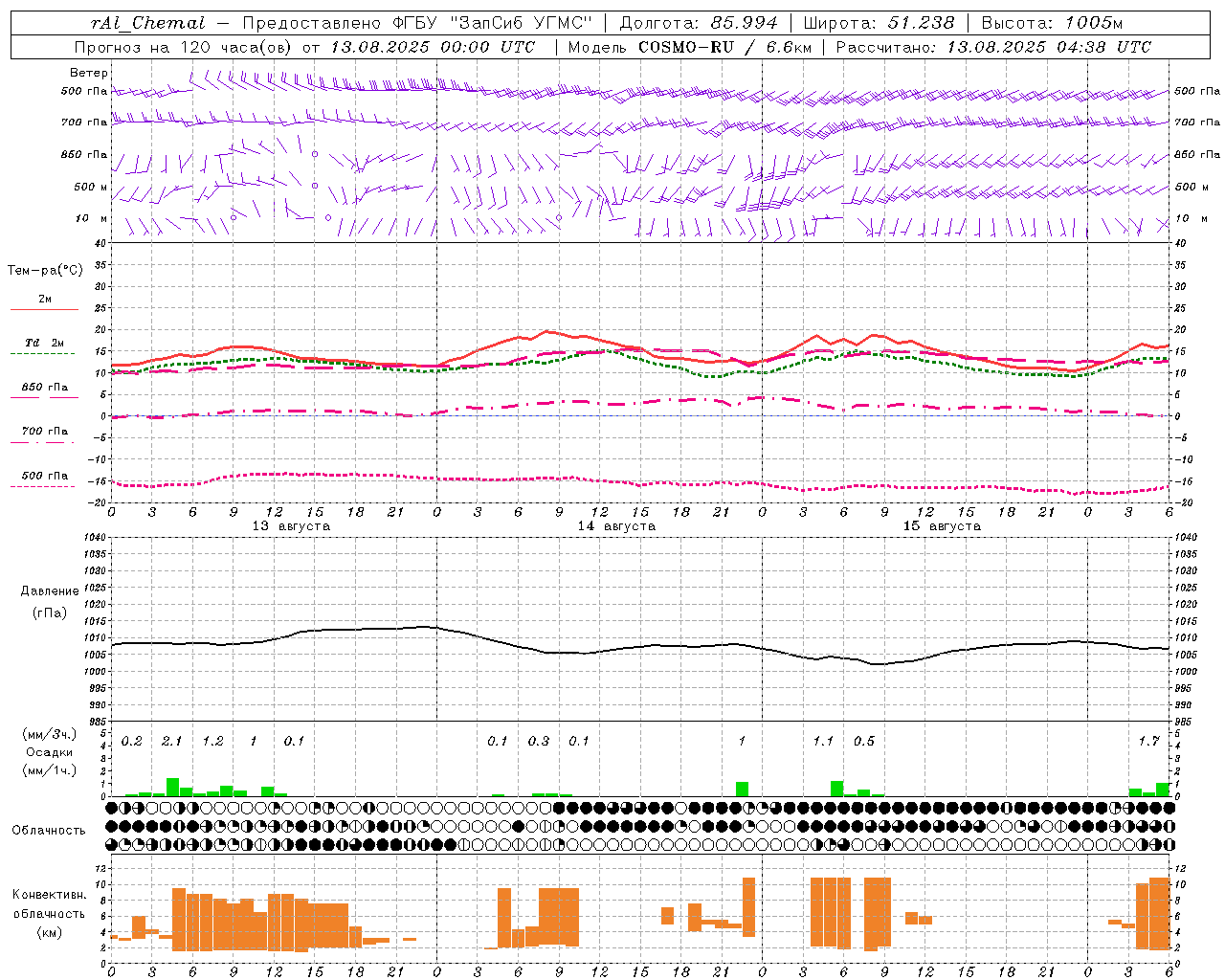Select the 2.1 precipitation value

[172, 742]
